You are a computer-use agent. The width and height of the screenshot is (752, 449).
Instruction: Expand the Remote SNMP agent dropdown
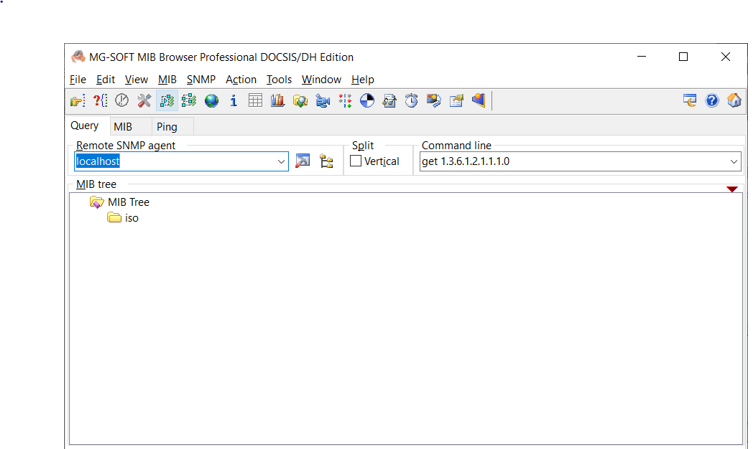coord(281,162)
